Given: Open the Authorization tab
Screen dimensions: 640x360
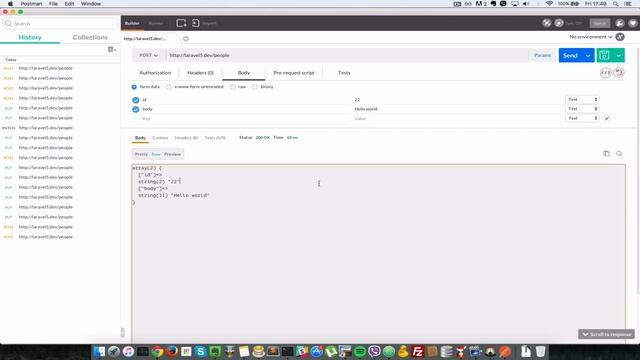Looking at the screenshot, I should pos(155,73).
